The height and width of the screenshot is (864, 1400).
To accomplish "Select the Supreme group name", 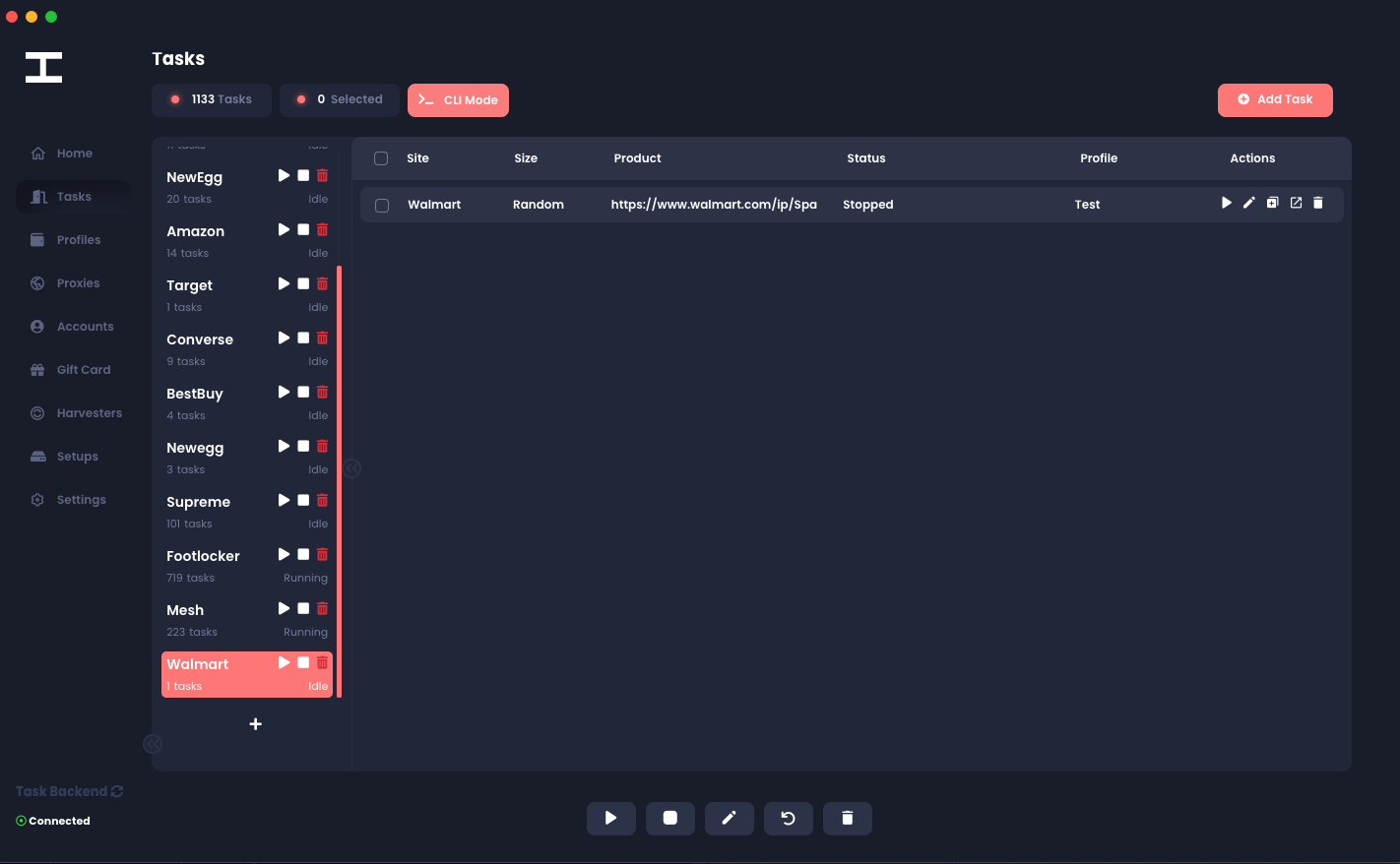I will click(x=198, y=502).
